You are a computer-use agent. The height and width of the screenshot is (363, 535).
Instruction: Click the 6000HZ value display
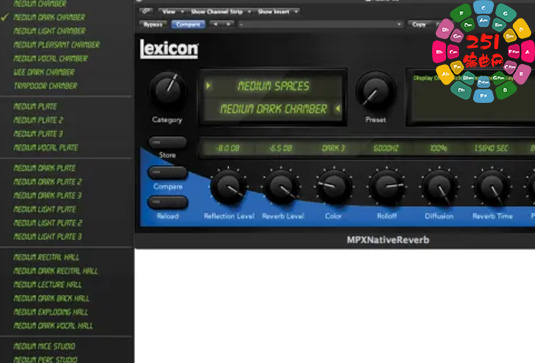pyautogui.click(x=386, y=148)
